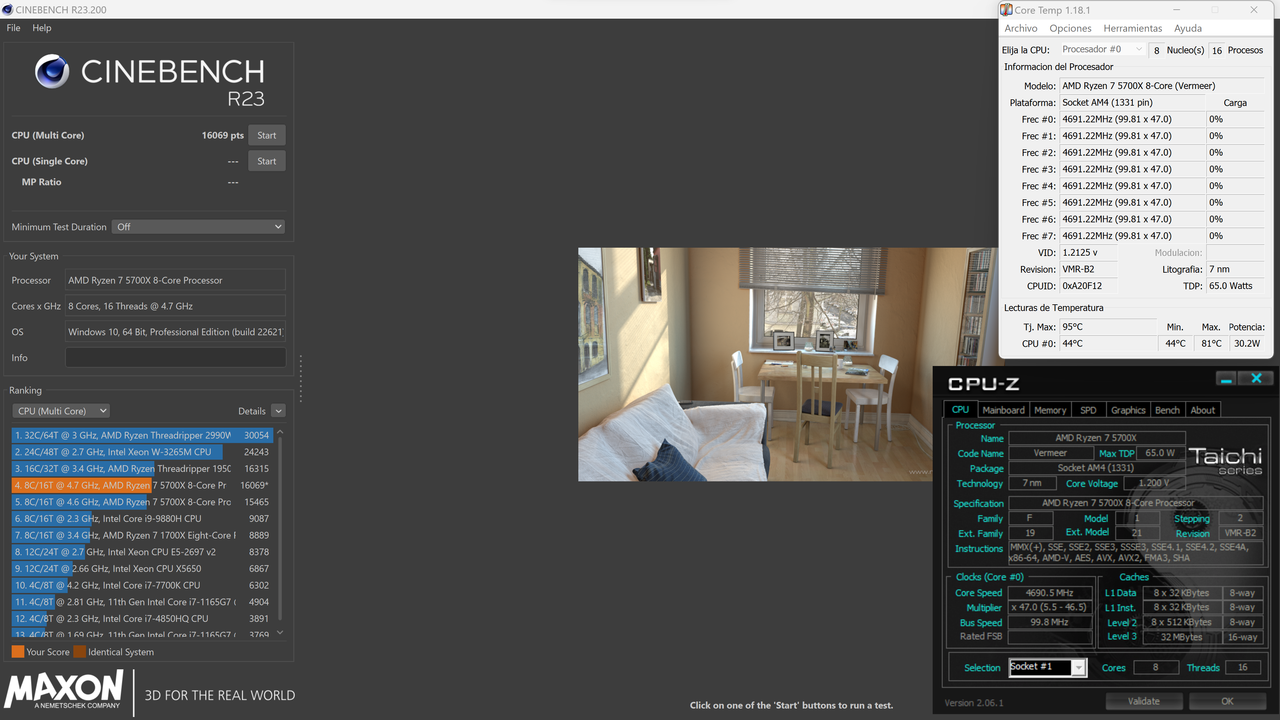1280x720 pixels.
Task: Switch to CPU-Z Graphics tab
Action: point(1128,410)
